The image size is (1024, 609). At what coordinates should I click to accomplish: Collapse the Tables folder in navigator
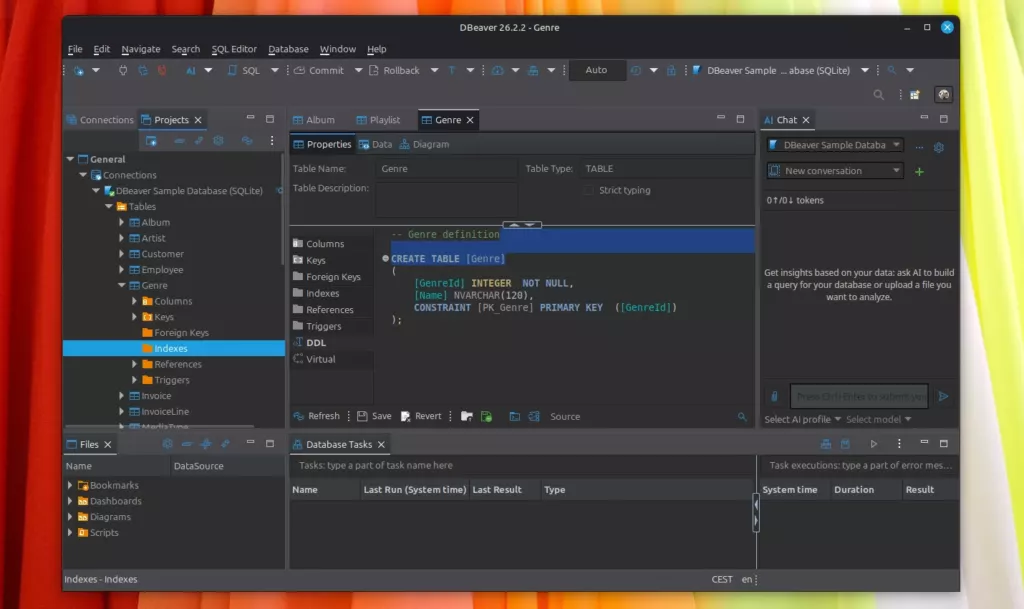(x=109, y=206)
